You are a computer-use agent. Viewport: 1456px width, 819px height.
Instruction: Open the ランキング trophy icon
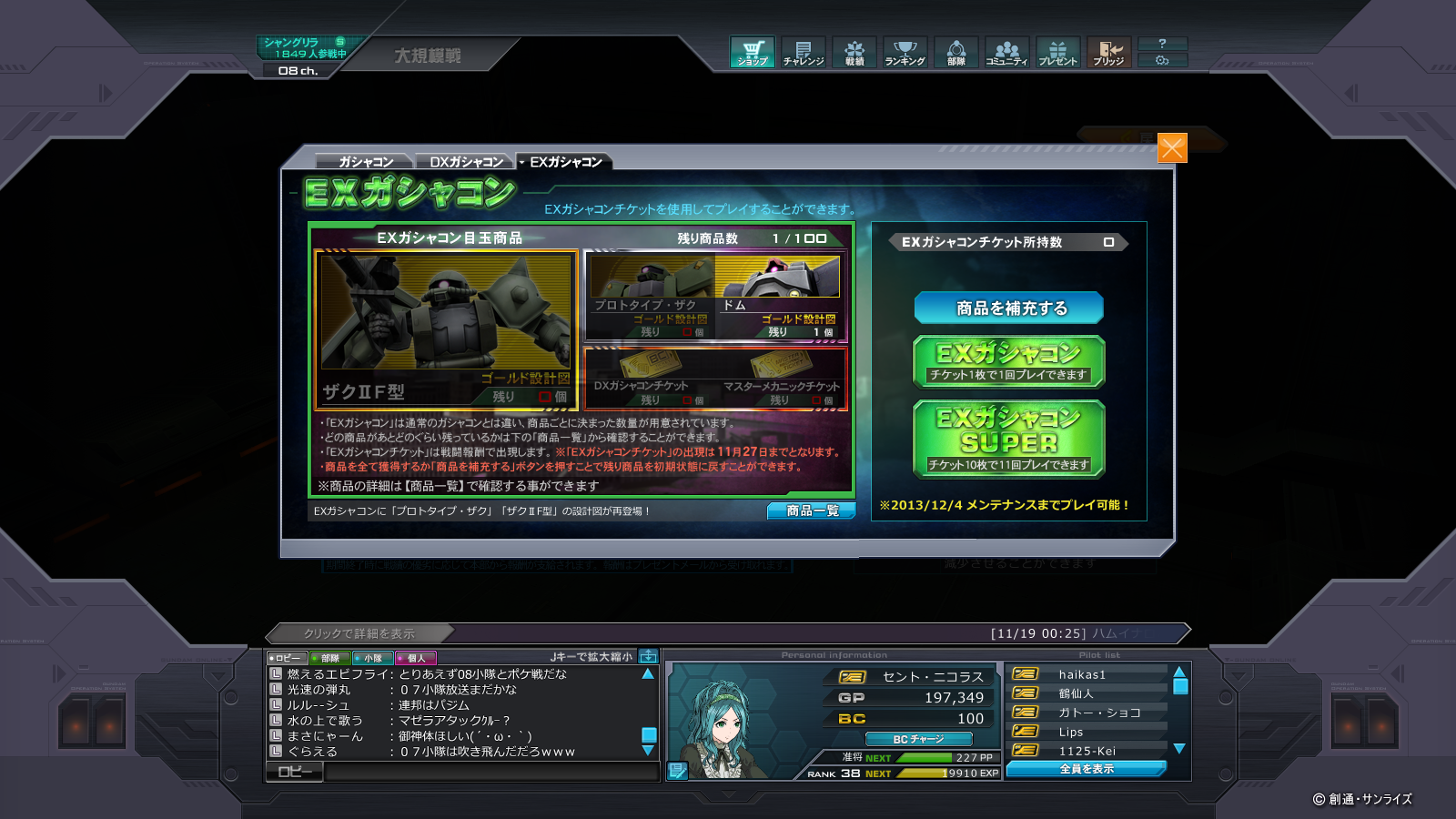(x=905, y=52)
